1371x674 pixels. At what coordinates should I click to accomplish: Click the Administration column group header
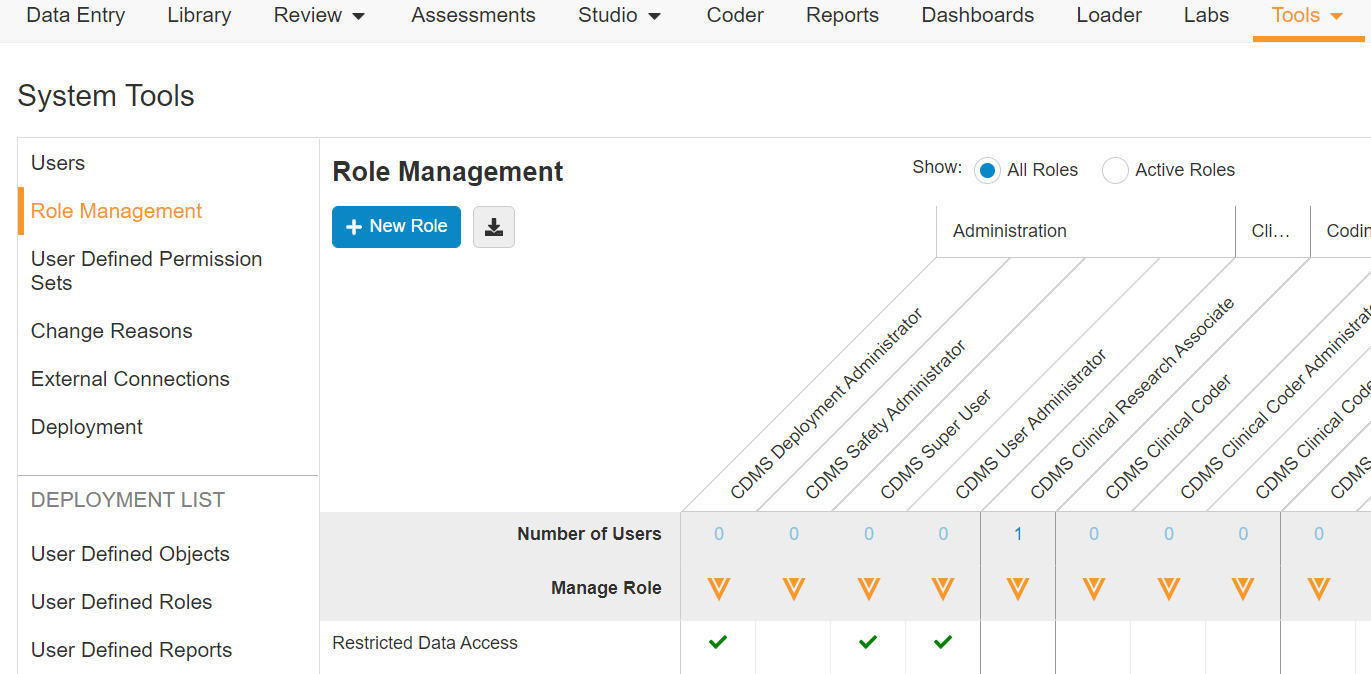(x=1010, y=231)
